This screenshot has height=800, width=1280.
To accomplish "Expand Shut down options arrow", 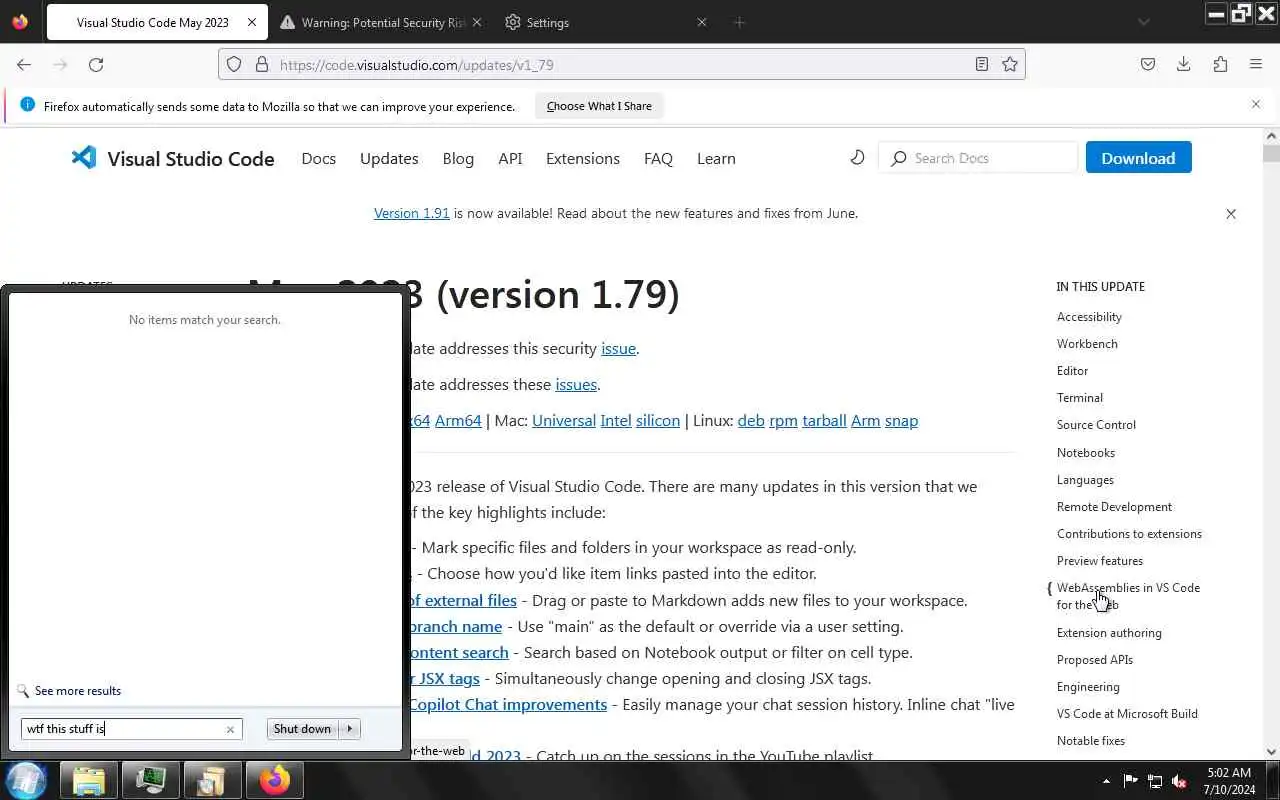I will tap(349, 729).
